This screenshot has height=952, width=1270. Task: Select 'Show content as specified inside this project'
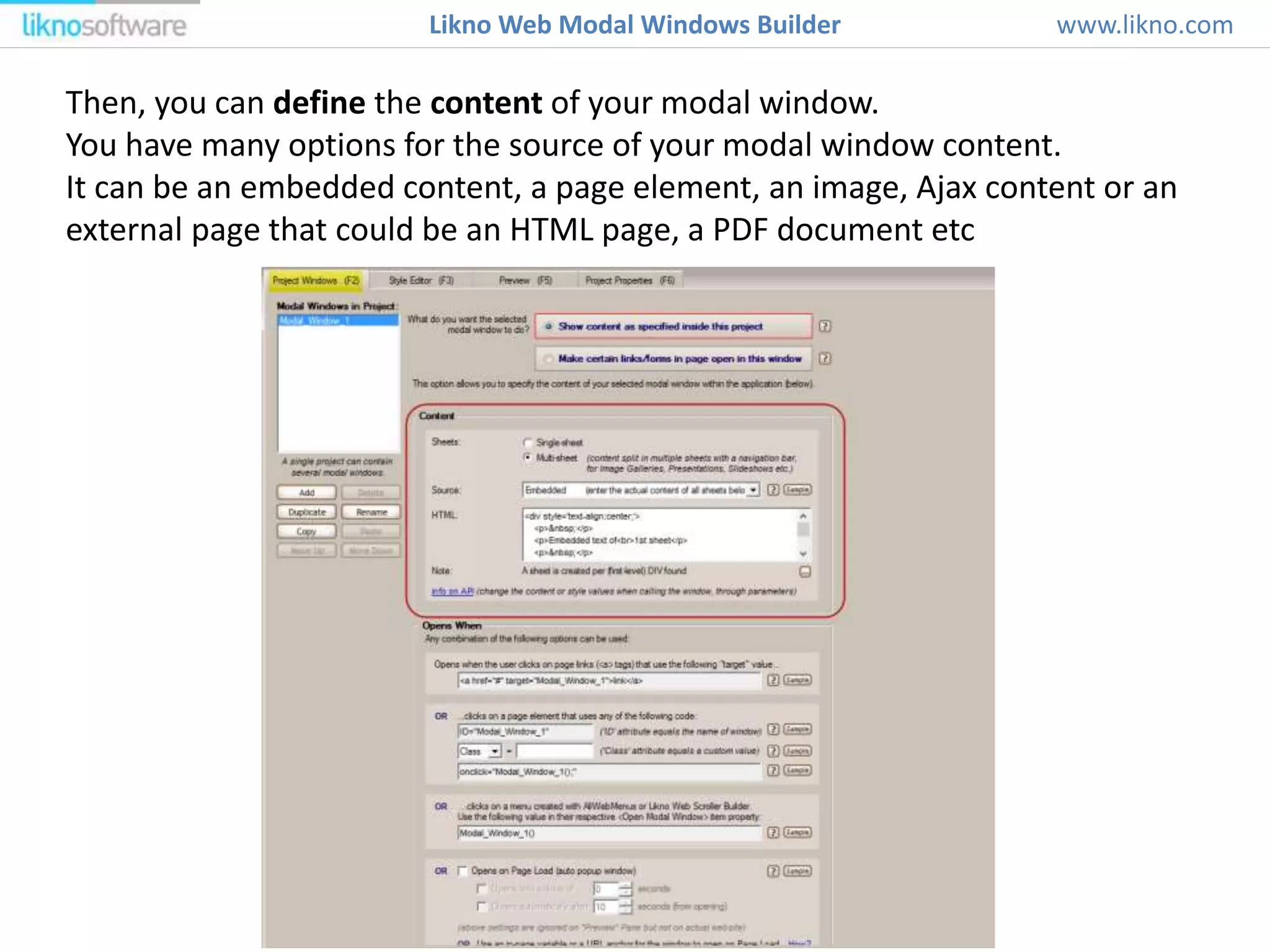point(673,326)
